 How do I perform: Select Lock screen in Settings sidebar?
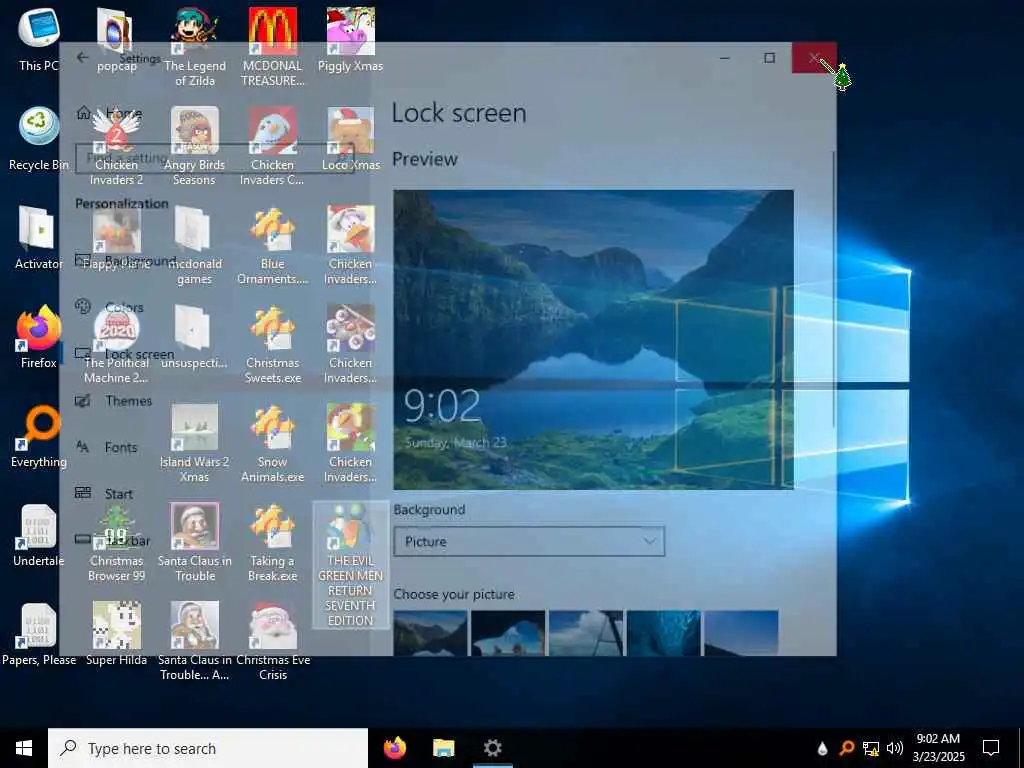(125, 354)
